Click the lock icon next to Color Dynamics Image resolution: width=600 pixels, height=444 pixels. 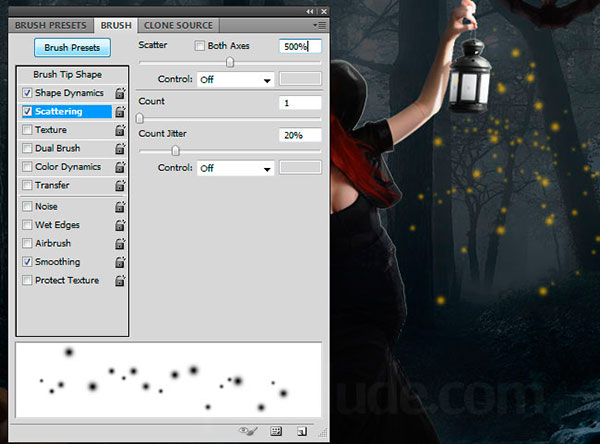click(x=120, y=167)
